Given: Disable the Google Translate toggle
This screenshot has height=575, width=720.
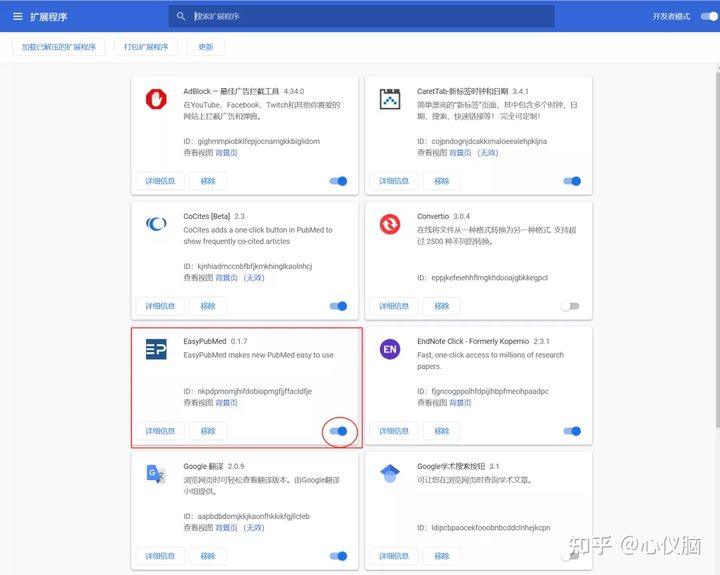Looking at the screenshot, I should pos(338,556).
